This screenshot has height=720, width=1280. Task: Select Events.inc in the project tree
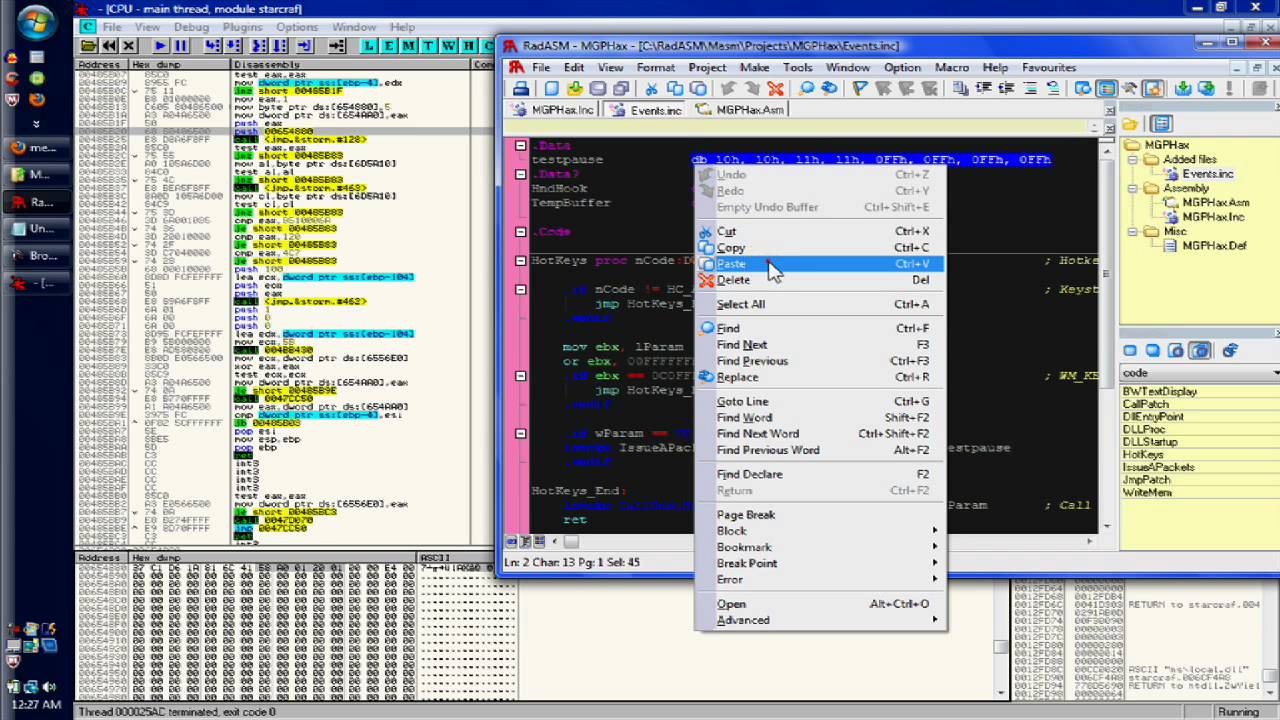[x=1208, y=174]
